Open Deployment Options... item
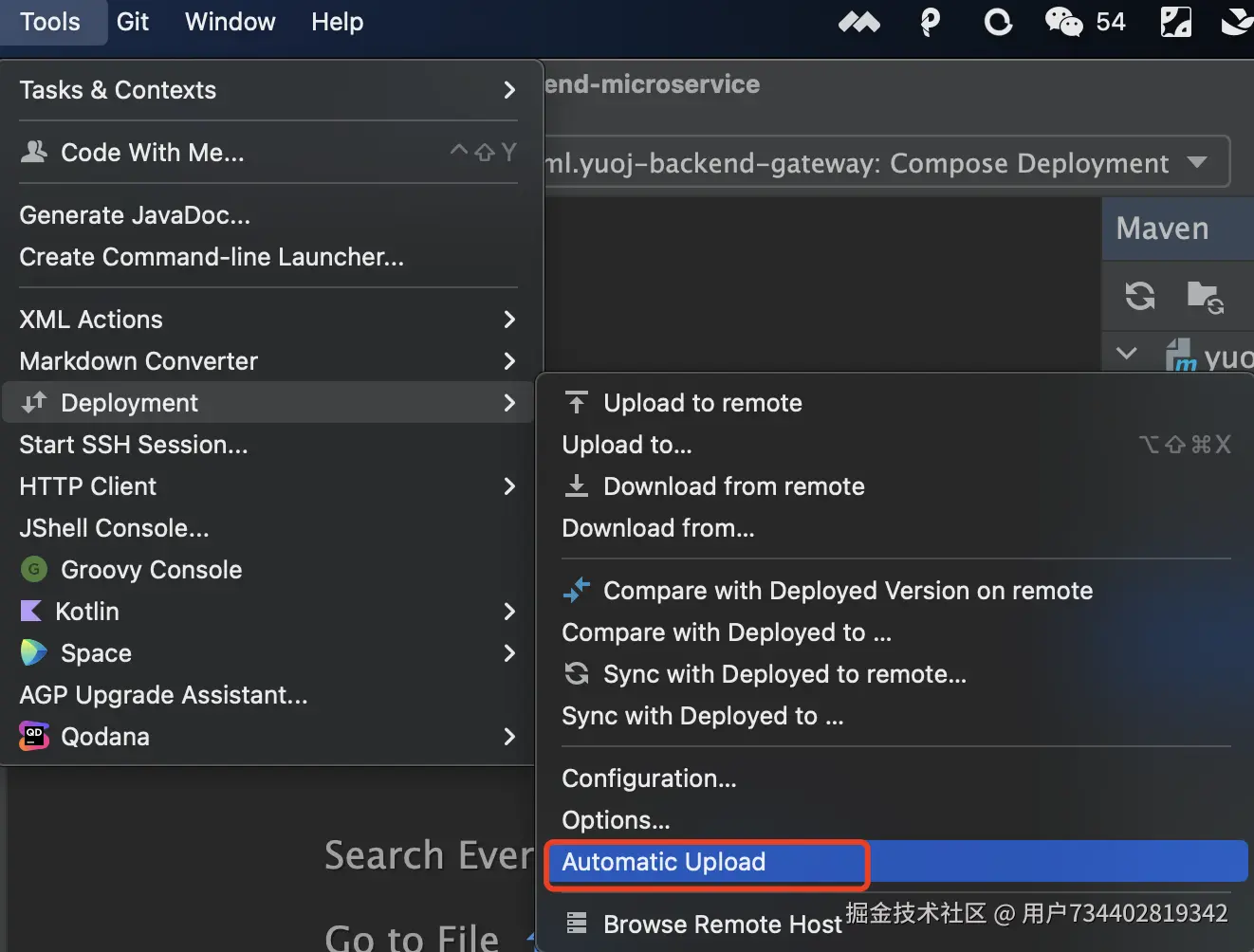This screenshot has width=1254, height=952. (x=895, y=820)
